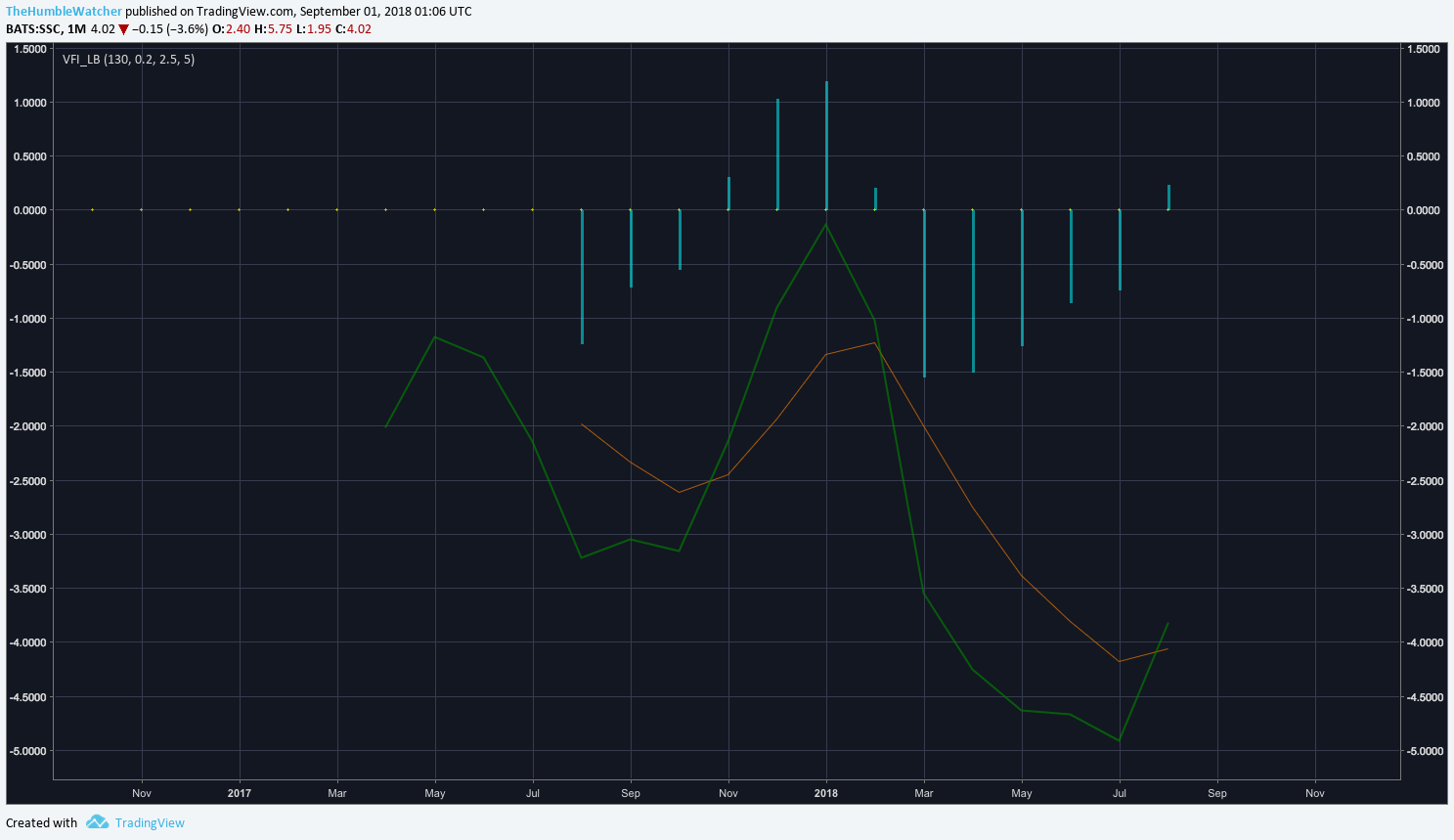Click the TradingView logo cloud icon
The width and height of the screenshot is (1454, 840).
coord(97,822)
